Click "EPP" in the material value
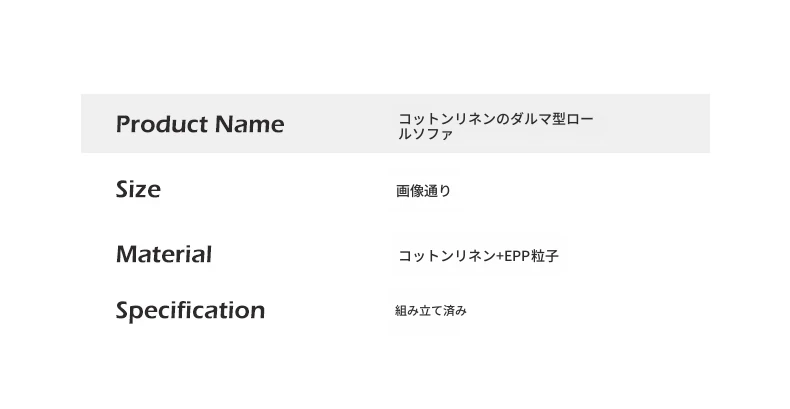This screenshot has height=409, width=790. coord(515,256)
